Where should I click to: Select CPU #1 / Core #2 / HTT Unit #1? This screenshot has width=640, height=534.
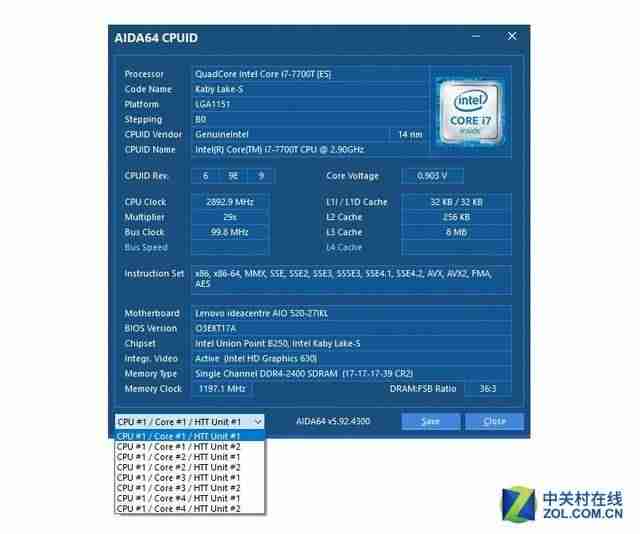point(190,457)
